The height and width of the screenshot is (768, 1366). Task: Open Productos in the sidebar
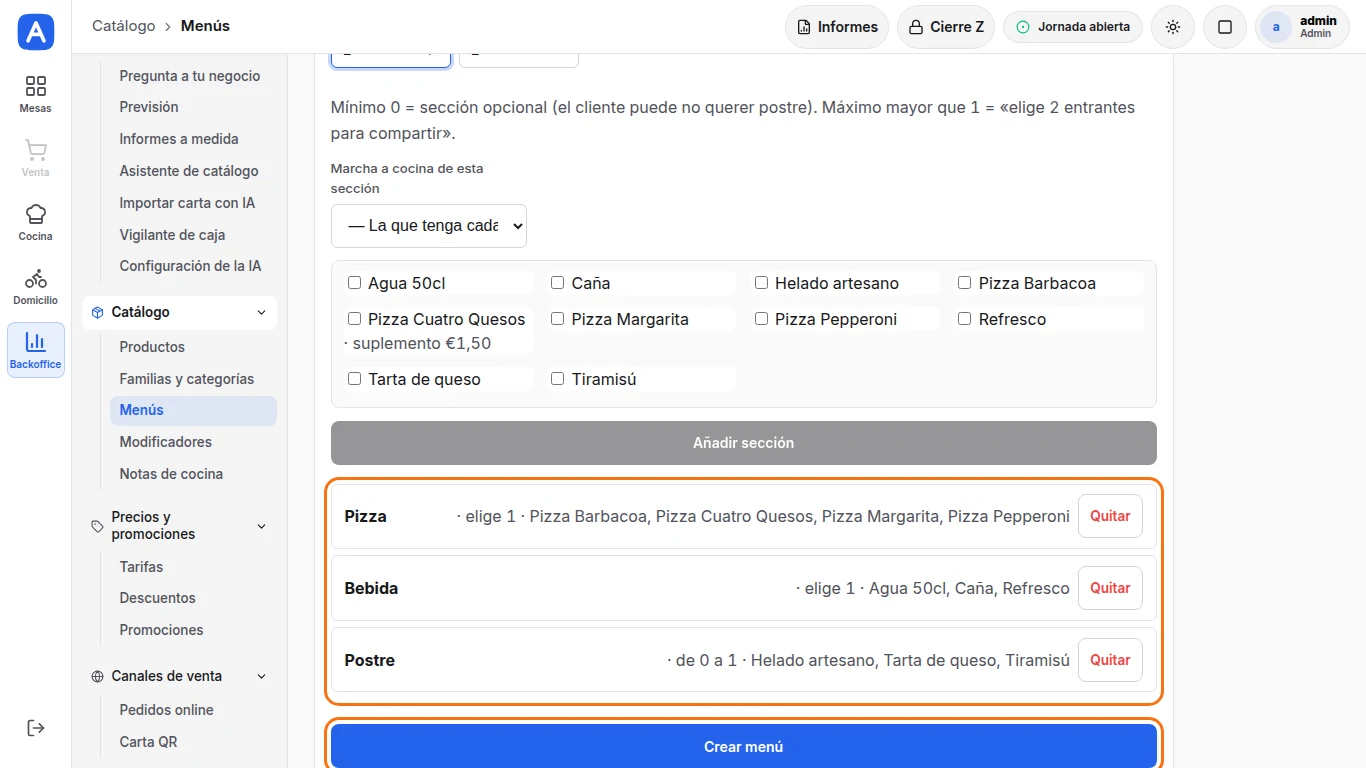point(193,347)
